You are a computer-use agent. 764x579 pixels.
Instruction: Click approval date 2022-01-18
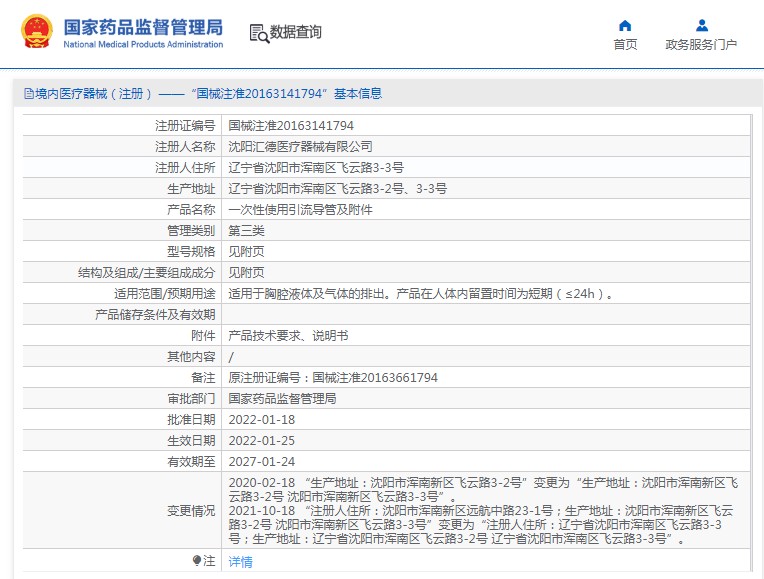[x=262, y=420]
